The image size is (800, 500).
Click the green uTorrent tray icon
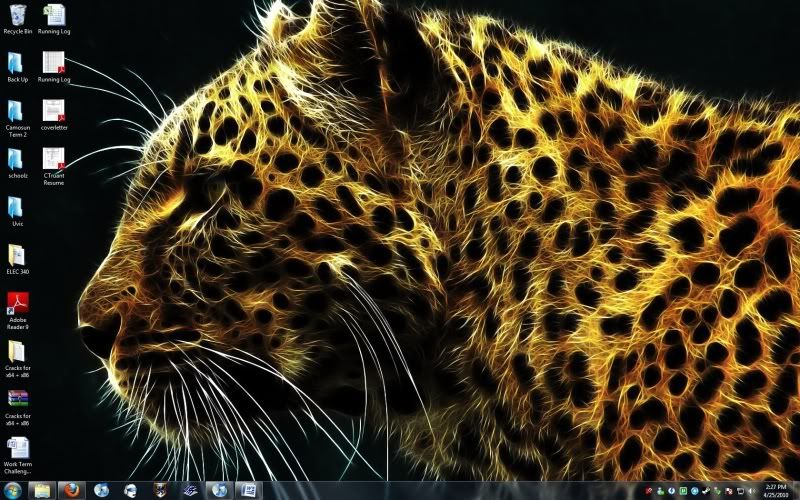pos(683,491)
